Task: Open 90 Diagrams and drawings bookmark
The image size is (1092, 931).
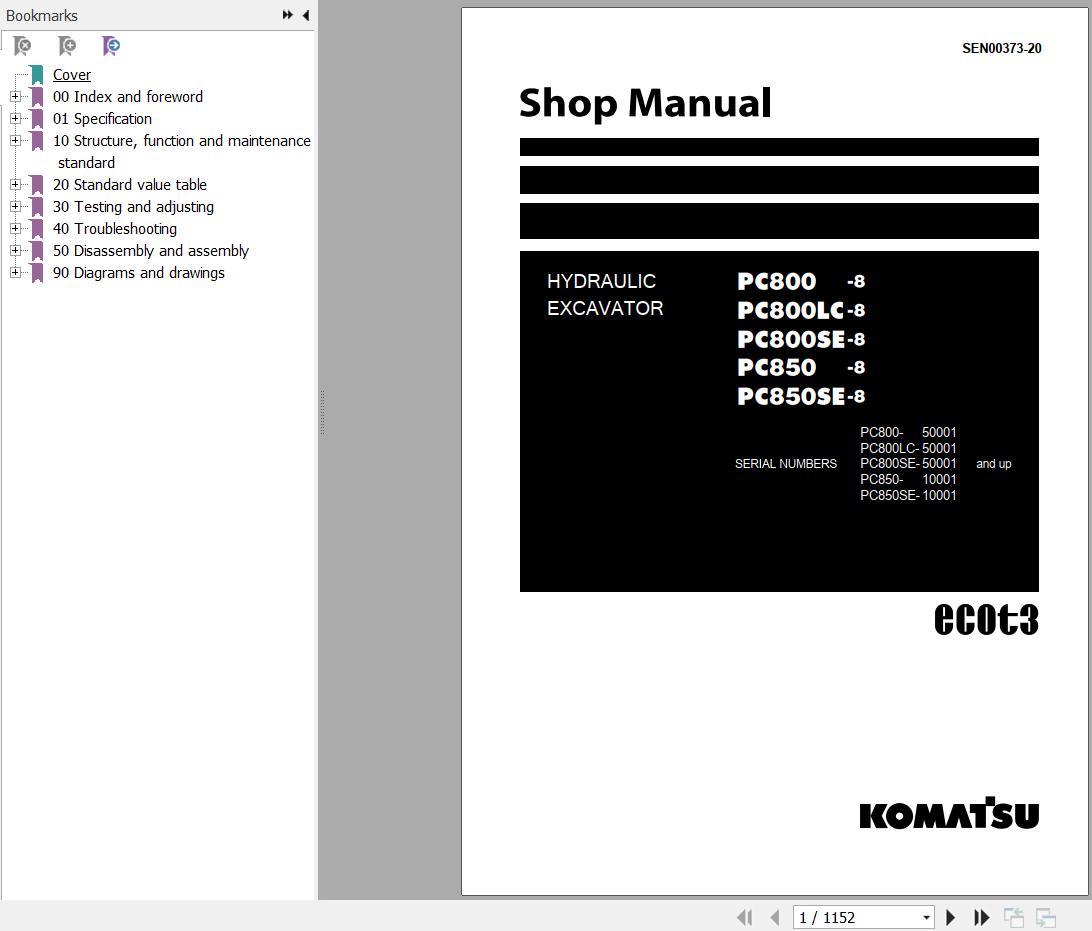Action: [x=139, y=273]
